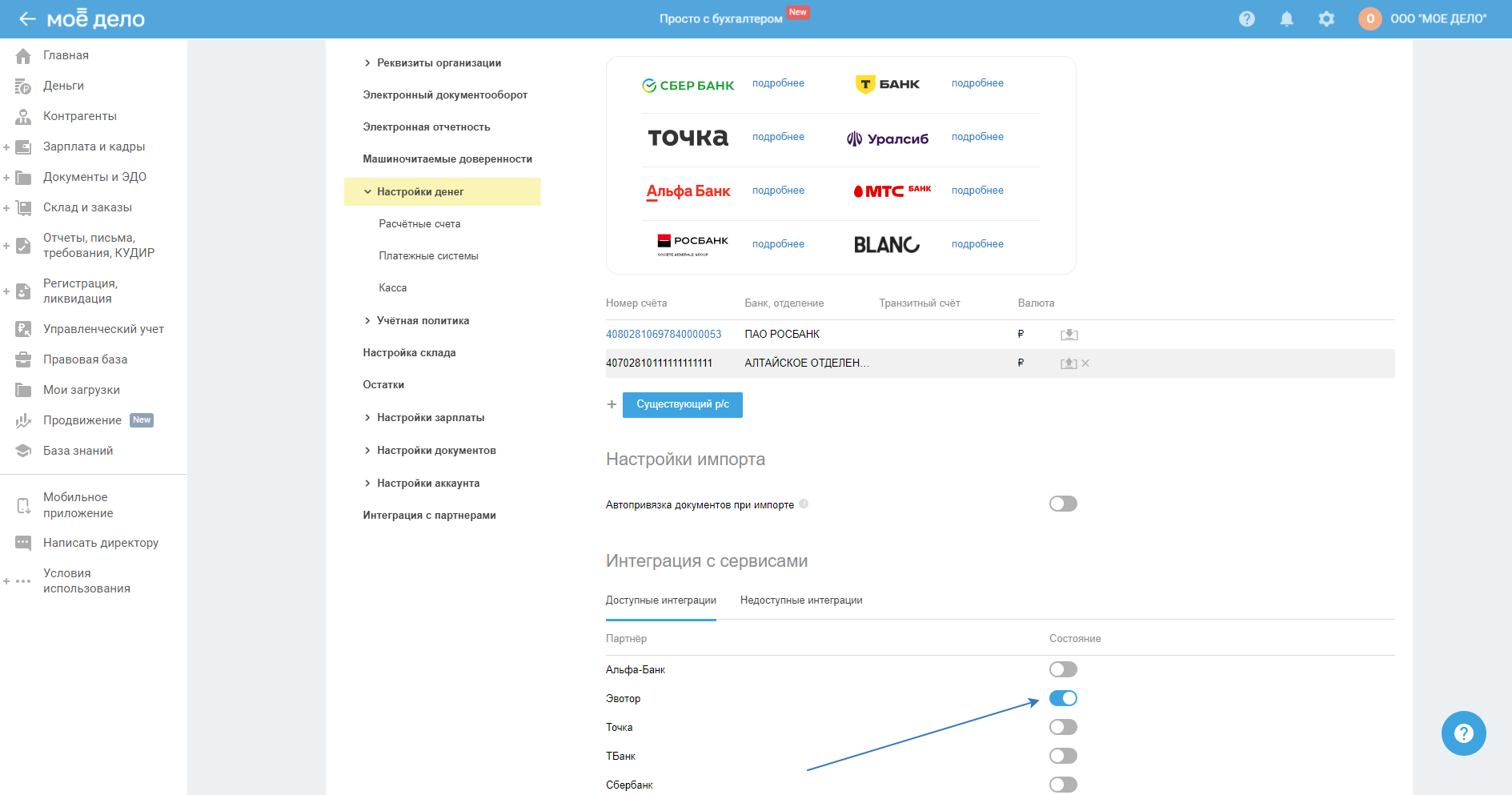The image size is (1512, 795).
Task: Collapse Настройки денег section
Action: (367, 192)
